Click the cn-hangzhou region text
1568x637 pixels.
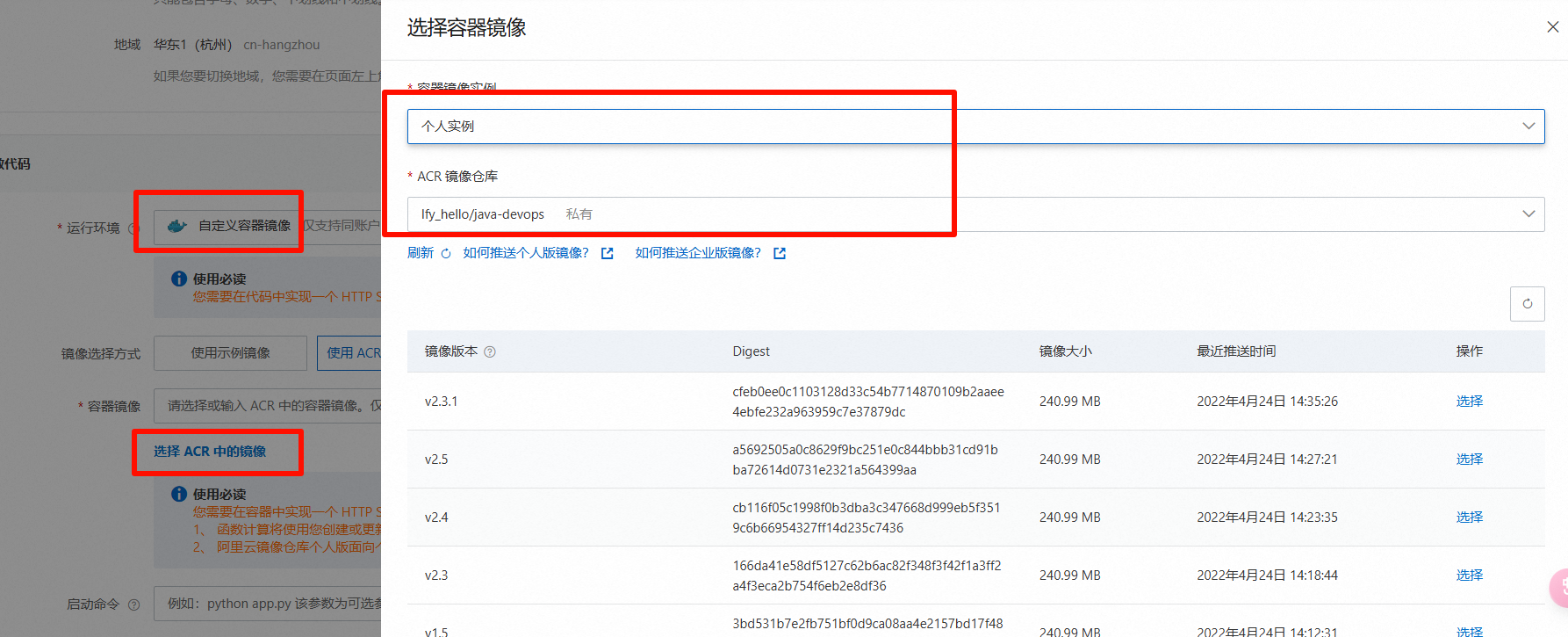(x=281, y=45)
